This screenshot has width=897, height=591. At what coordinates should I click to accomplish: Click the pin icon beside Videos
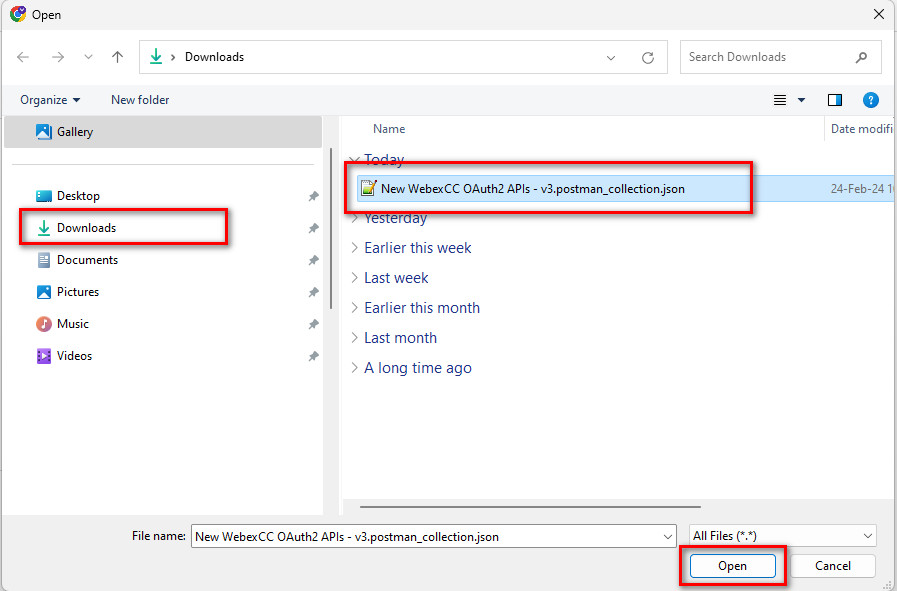(x=313, y=356)
